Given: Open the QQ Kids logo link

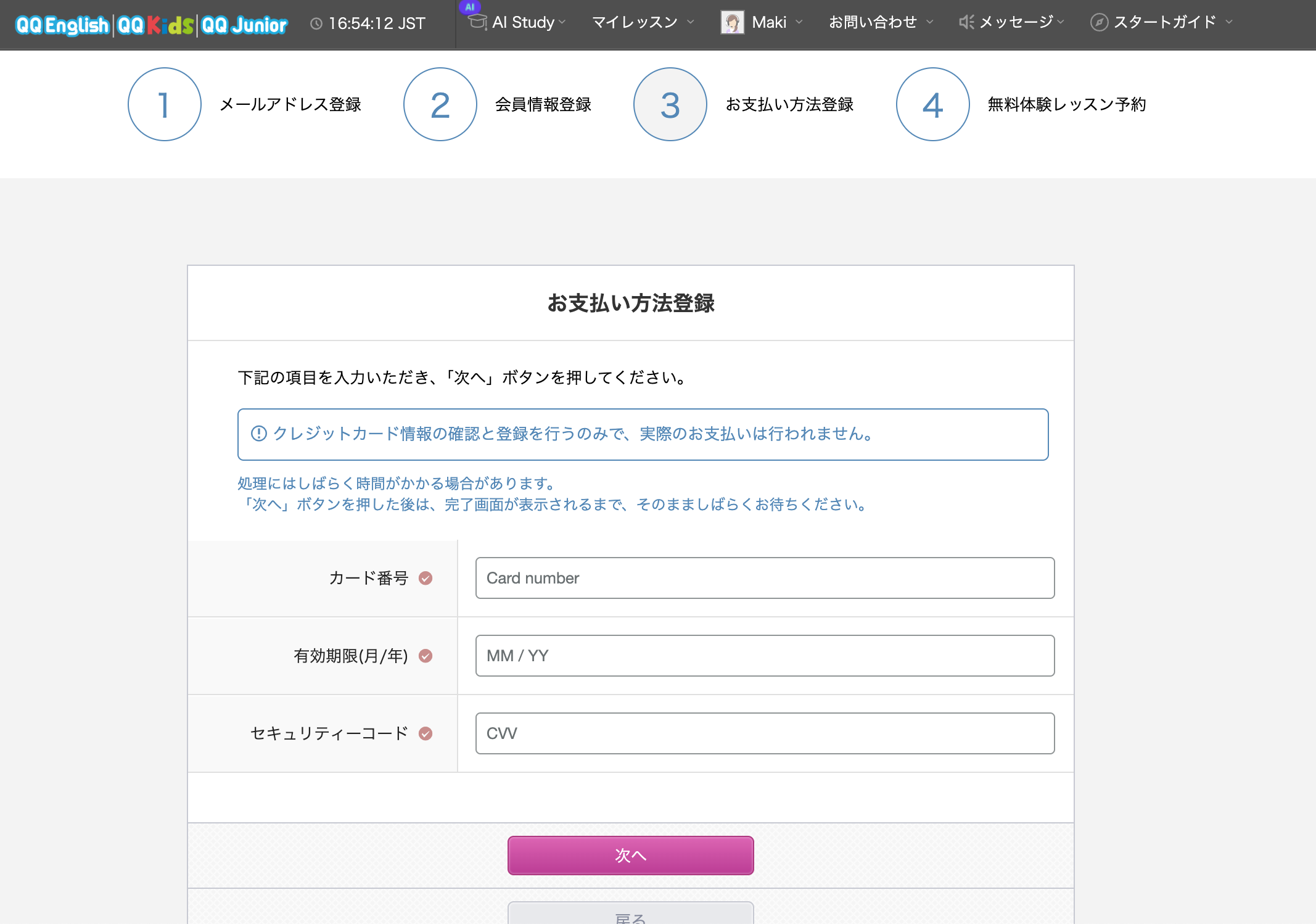Looking at the screenshot, I should (155, 25).
